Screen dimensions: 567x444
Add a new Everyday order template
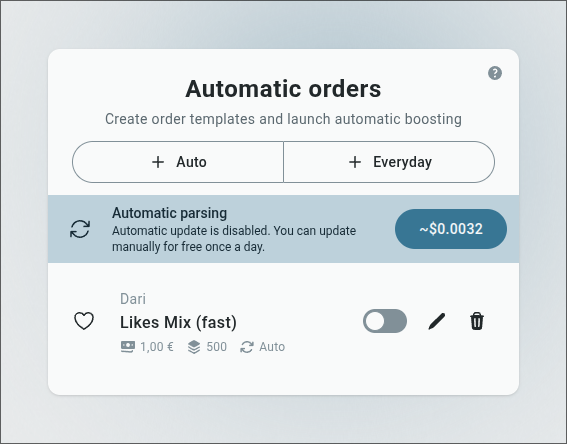389,162
